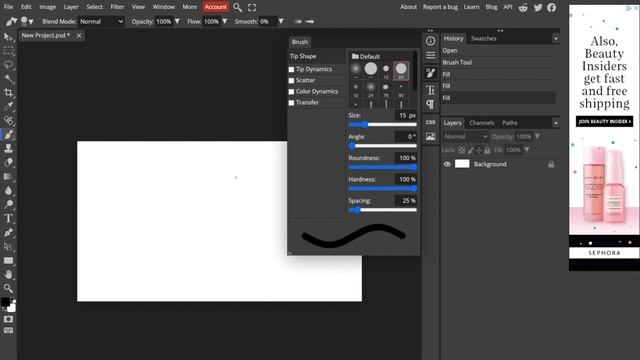The image size is (640, 360).
Task: Open the File menu
Action: coord(8,7)
